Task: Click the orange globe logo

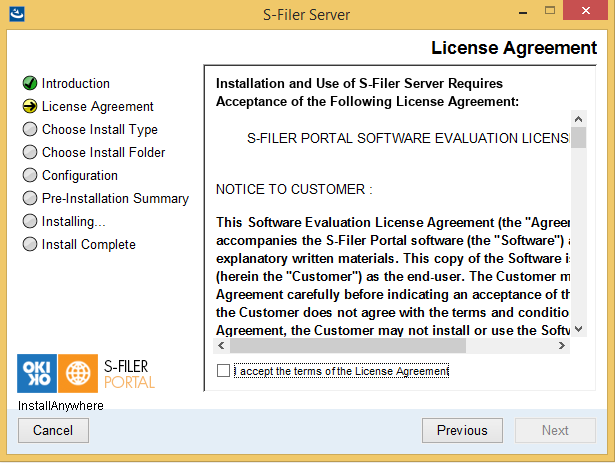Action: pos(78,374)
